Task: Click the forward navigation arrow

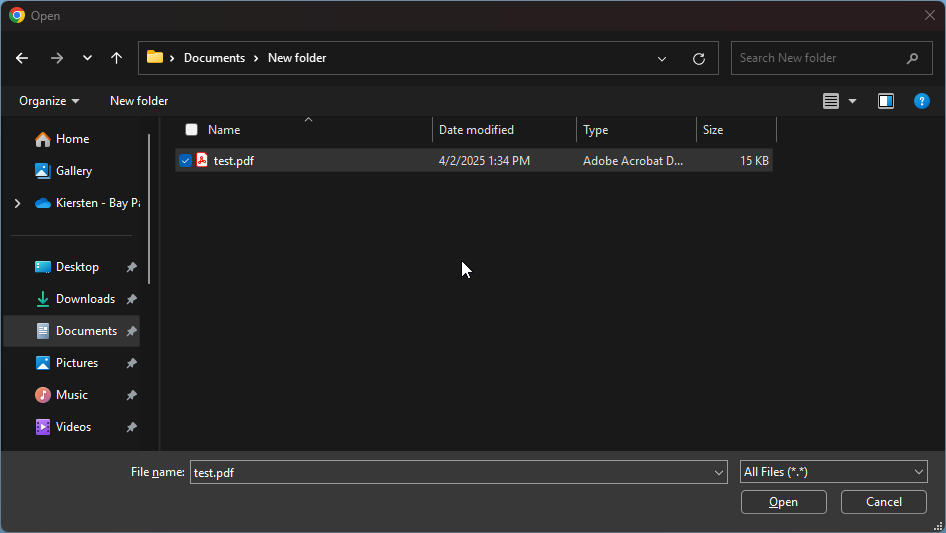Action: tap(57, 58)
